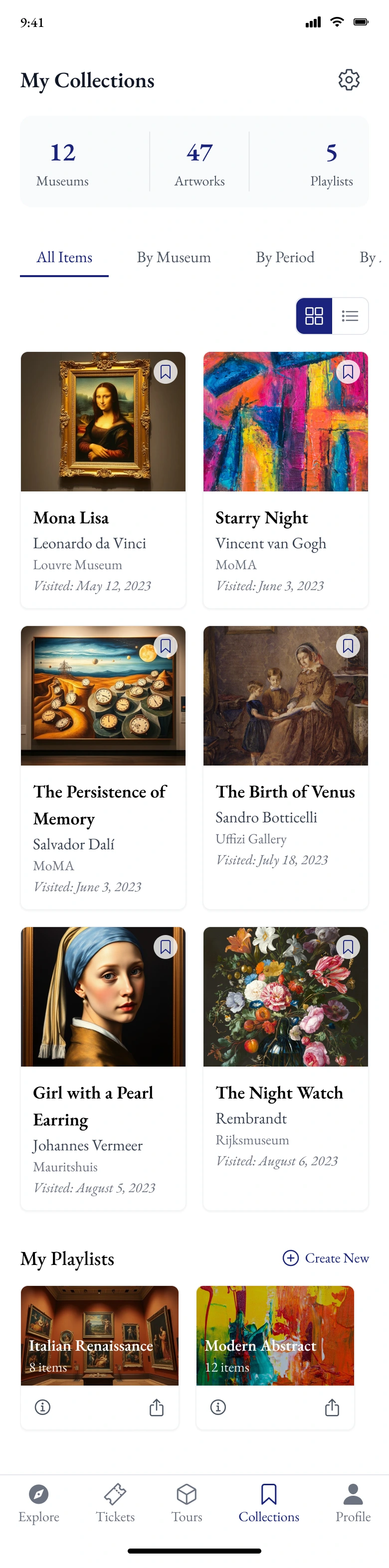Open Profile from bottom navigation
Image resolution: width=389 pixels, height=1568 pixels.
pos(353,1503)
